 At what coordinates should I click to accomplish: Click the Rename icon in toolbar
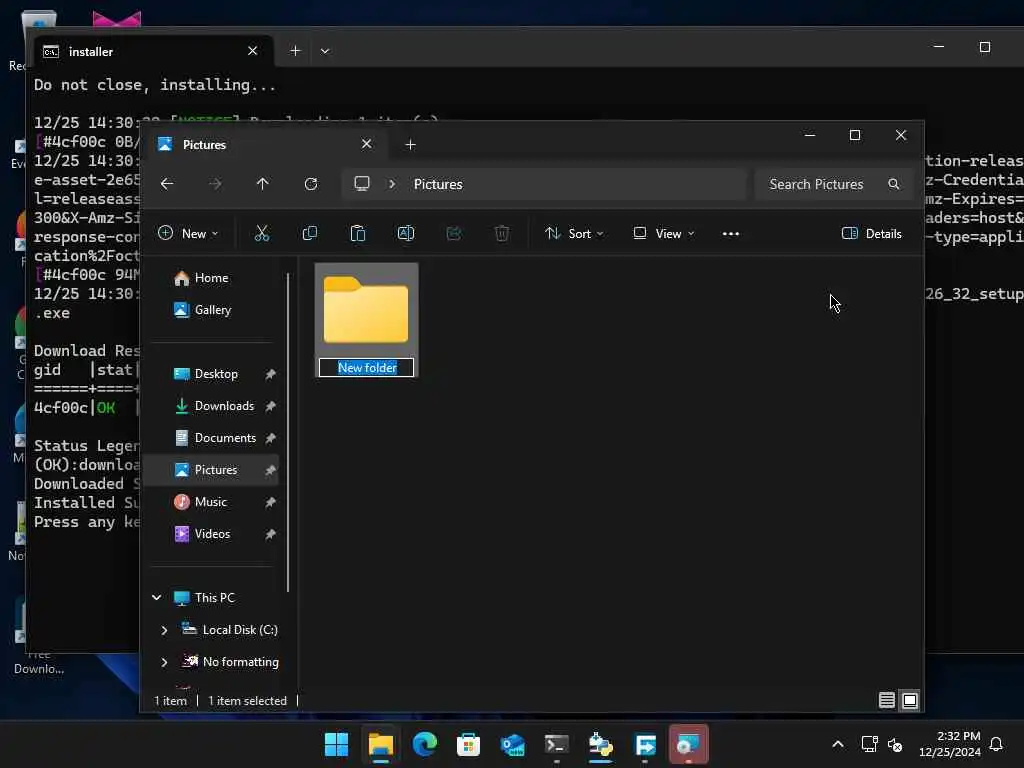coord(406,233)
